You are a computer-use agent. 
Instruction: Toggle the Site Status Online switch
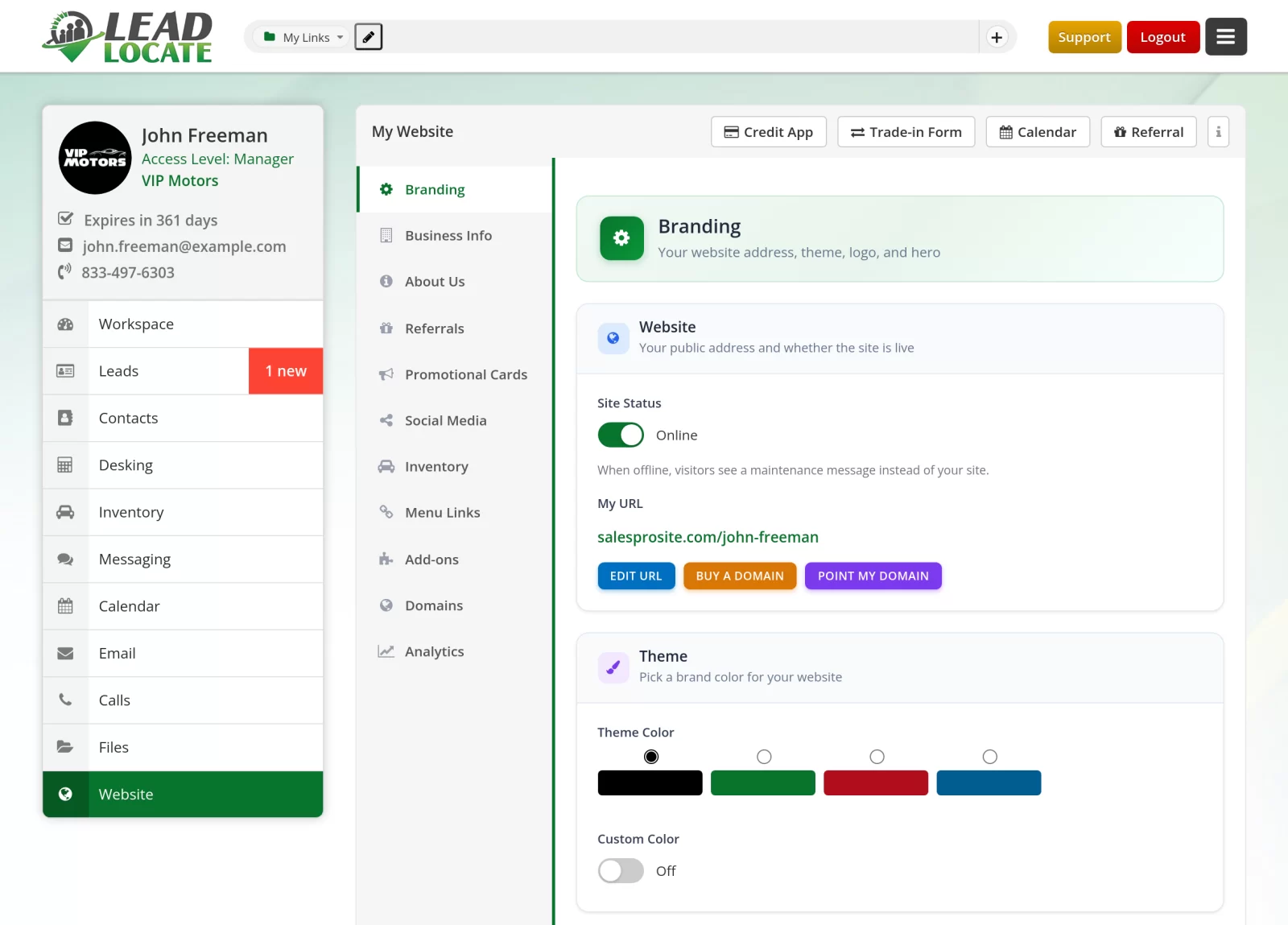(621, 435)
